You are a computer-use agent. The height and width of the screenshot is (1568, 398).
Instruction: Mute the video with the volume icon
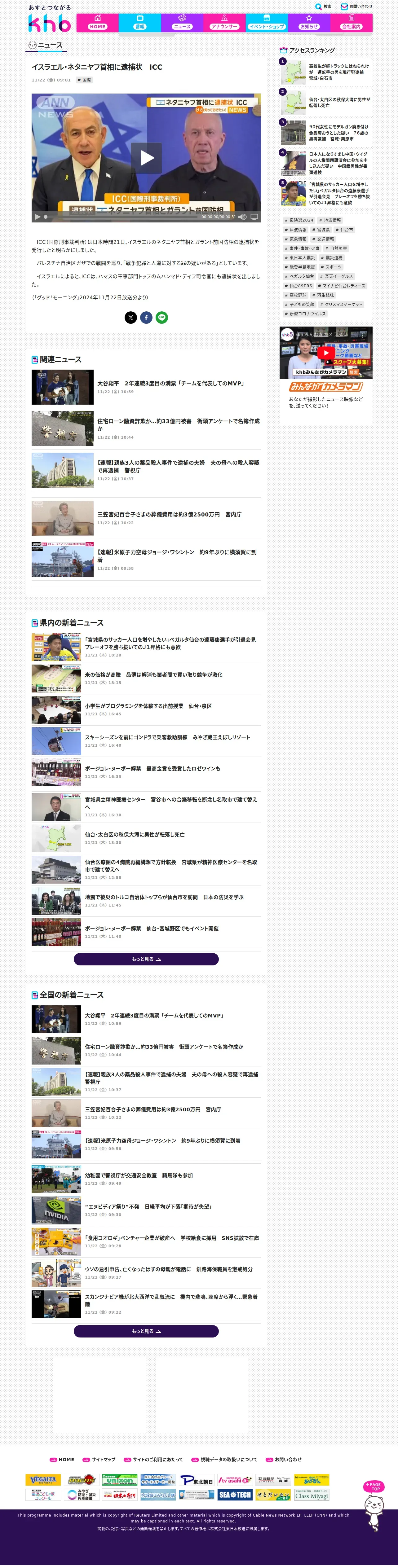tap(242, 217)
